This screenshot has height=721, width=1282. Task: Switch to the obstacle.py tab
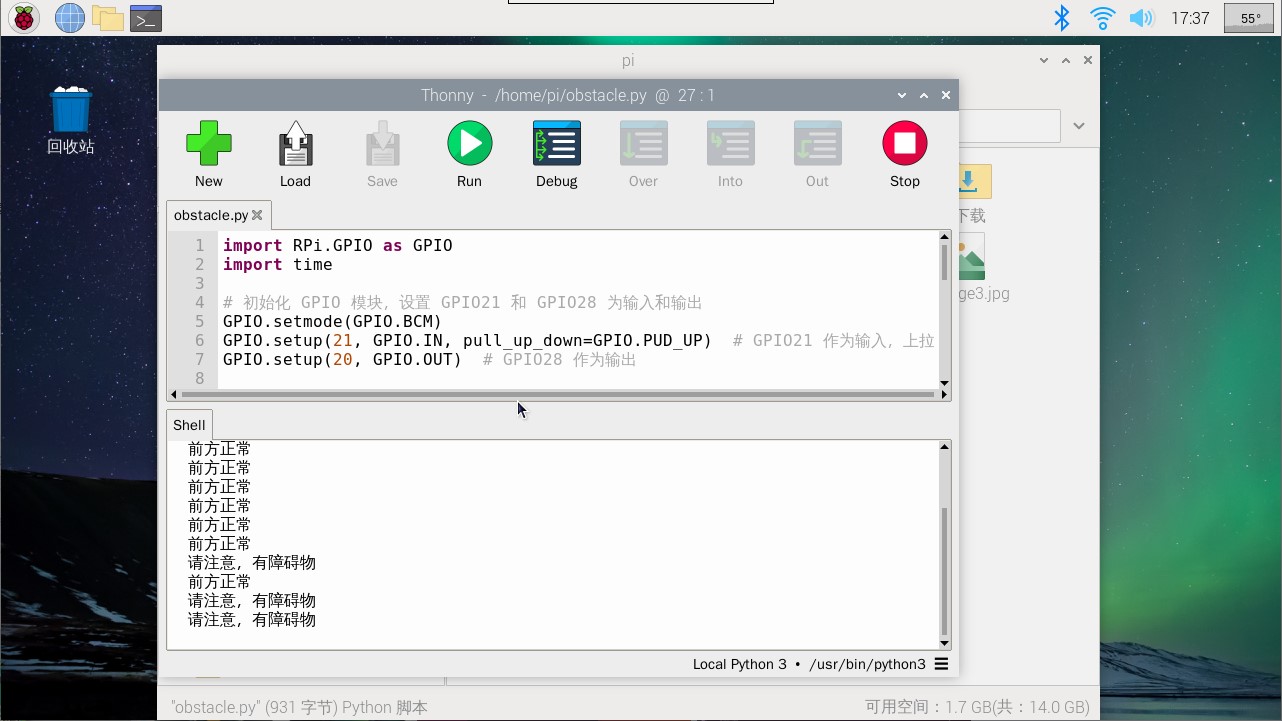pos(210,215)
